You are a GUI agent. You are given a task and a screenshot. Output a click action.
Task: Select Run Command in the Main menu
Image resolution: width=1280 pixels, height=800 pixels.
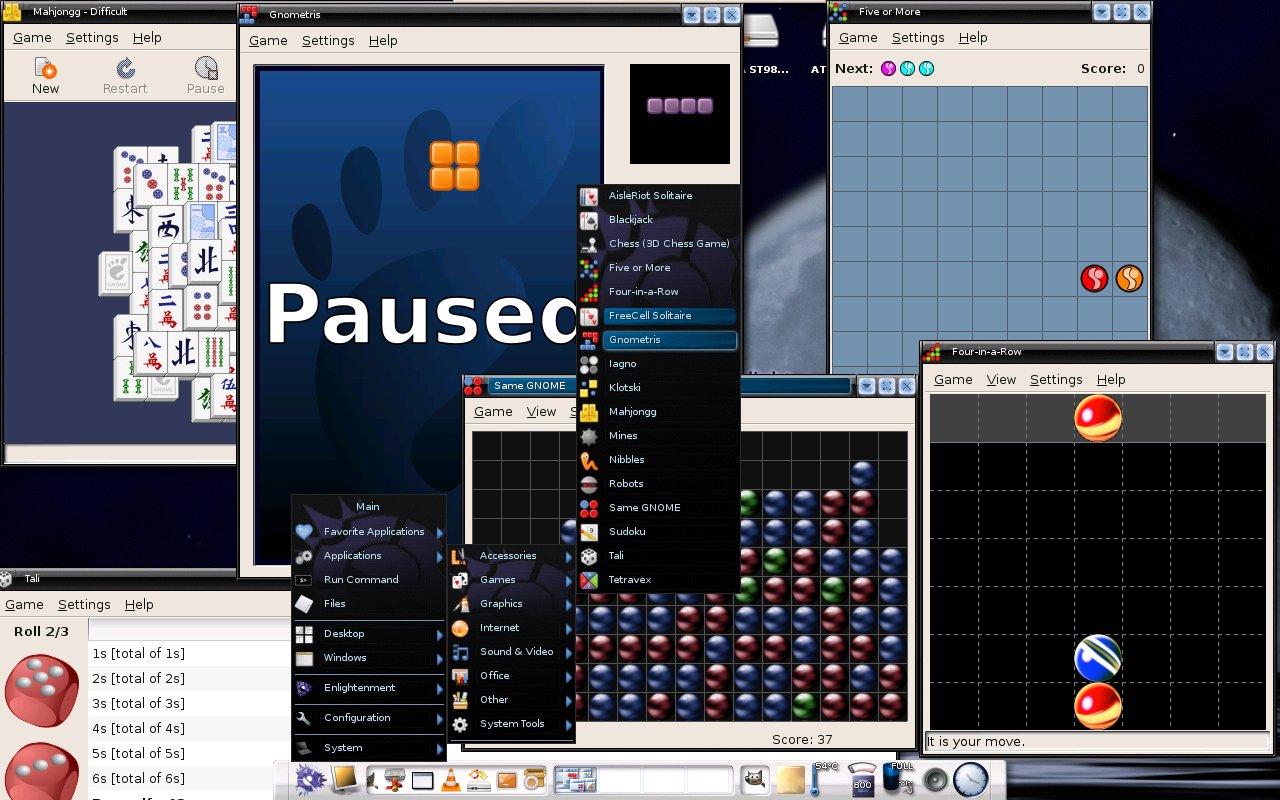tap(368, 579)
